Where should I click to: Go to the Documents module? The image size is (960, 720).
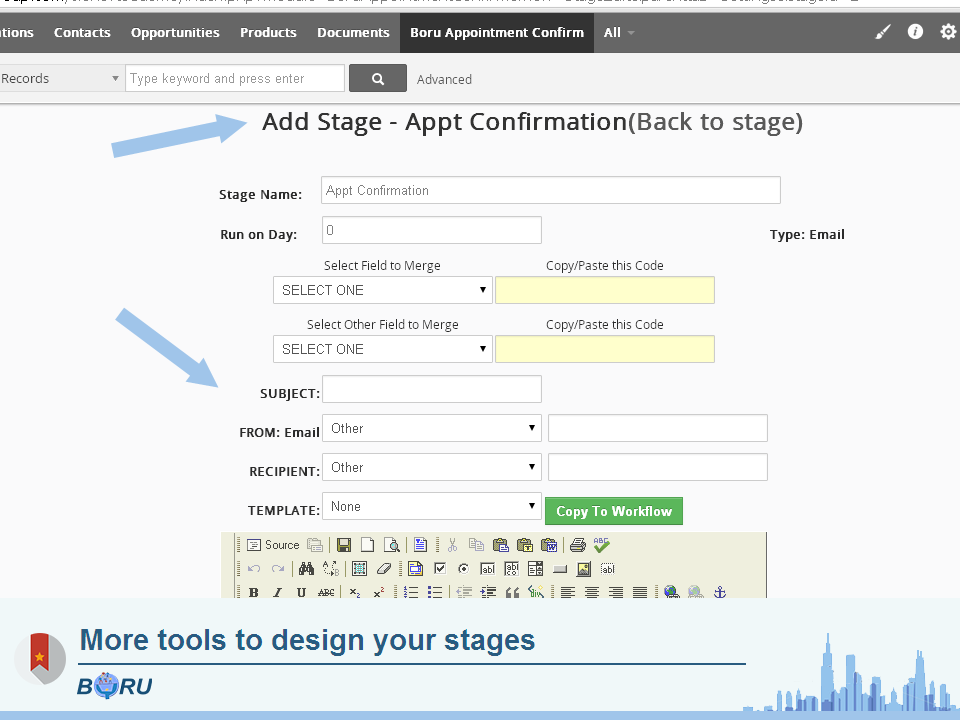[x=353, y=32]
